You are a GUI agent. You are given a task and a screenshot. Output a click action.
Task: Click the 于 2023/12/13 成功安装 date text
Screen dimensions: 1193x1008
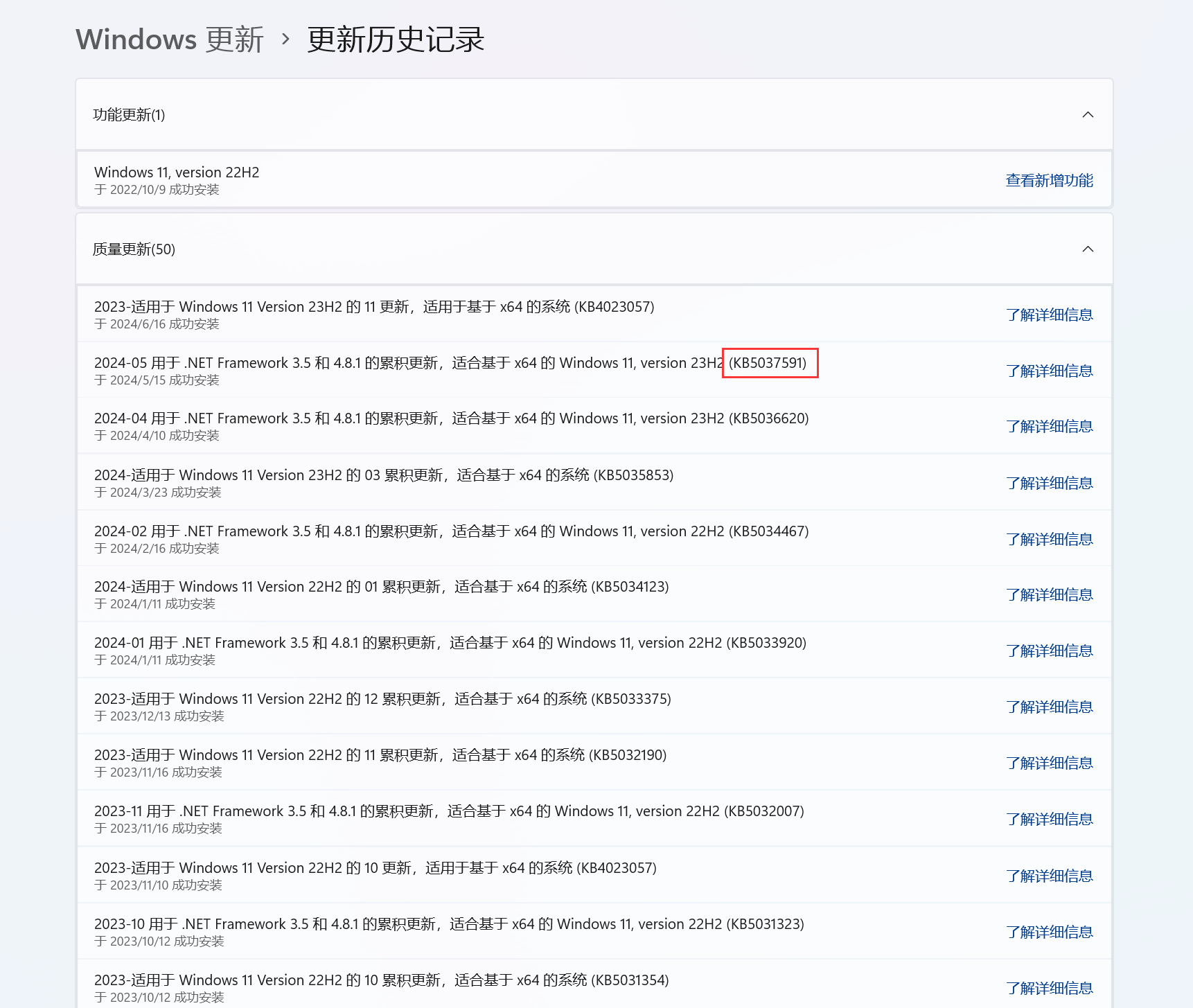click(x=159, y=716)
